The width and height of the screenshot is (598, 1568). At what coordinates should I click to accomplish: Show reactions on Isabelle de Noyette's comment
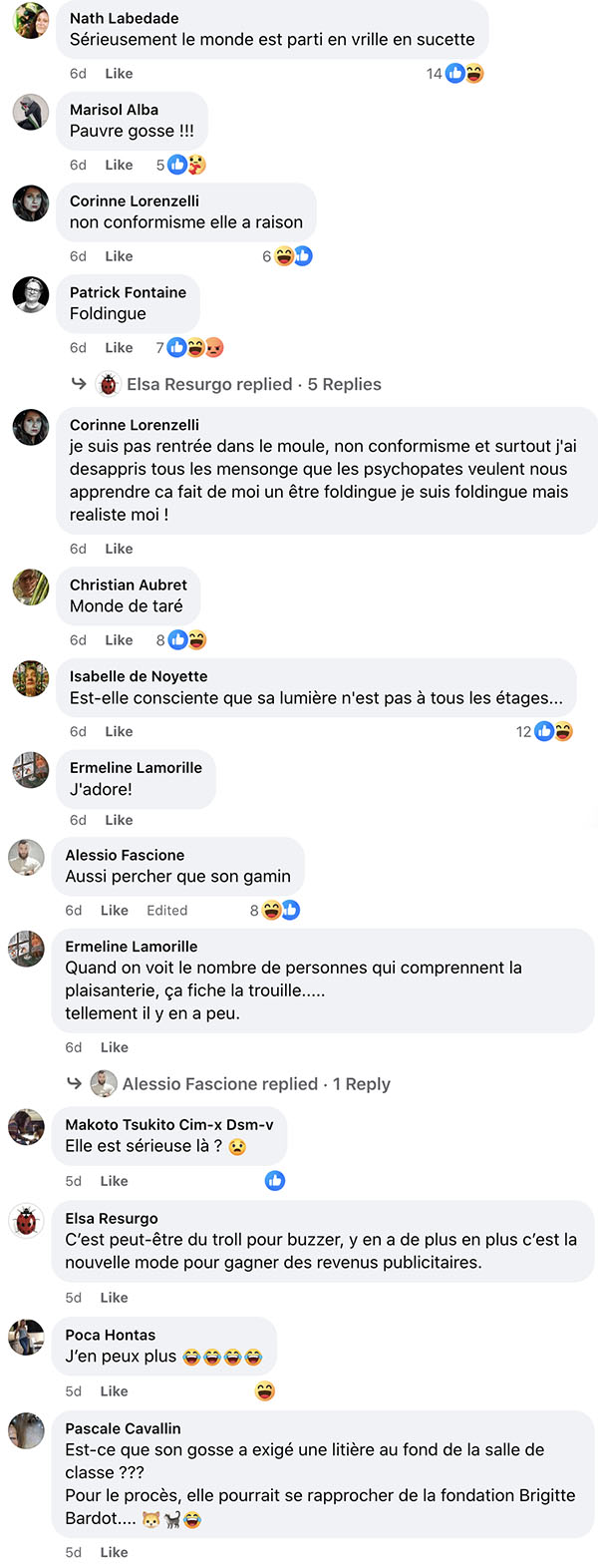coord(544,731)
